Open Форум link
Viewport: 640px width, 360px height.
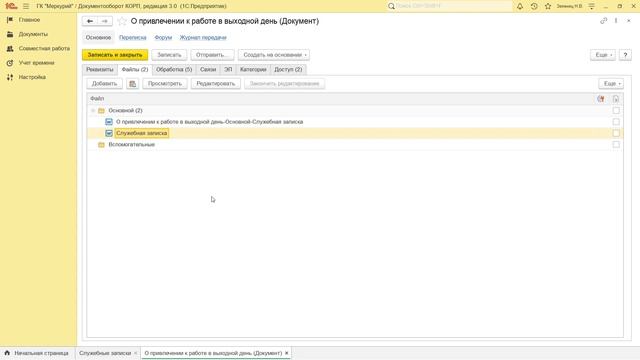pyautogui.click(x=163, y=38)
